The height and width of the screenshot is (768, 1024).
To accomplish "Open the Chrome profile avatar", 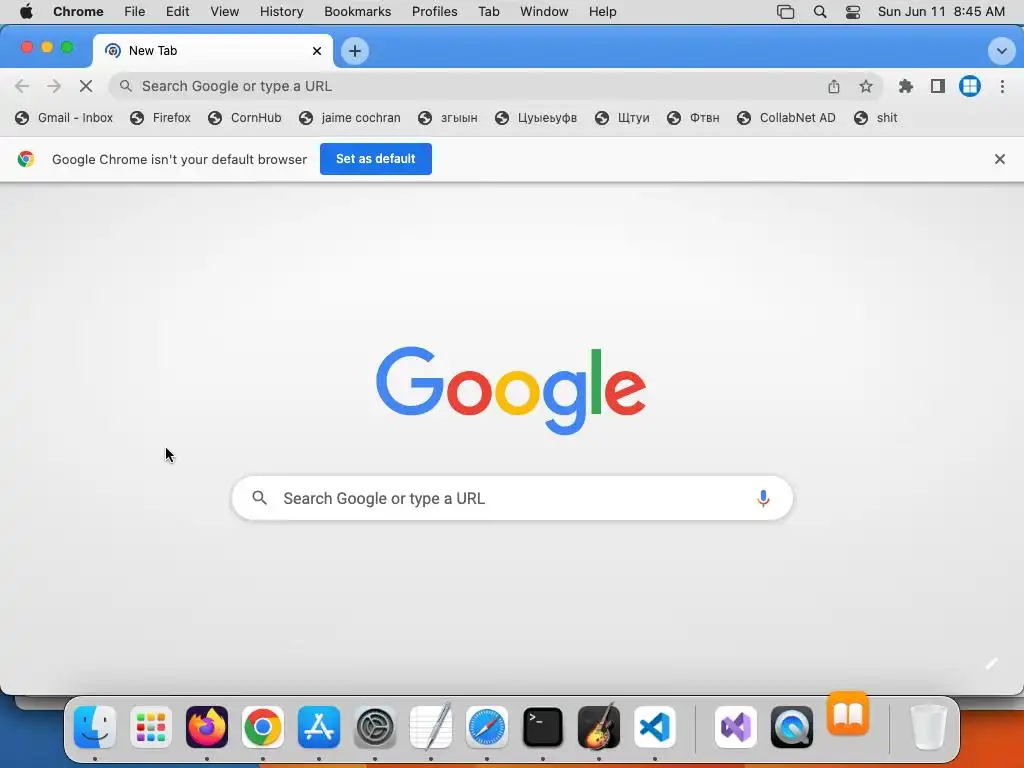I will 970,86.
